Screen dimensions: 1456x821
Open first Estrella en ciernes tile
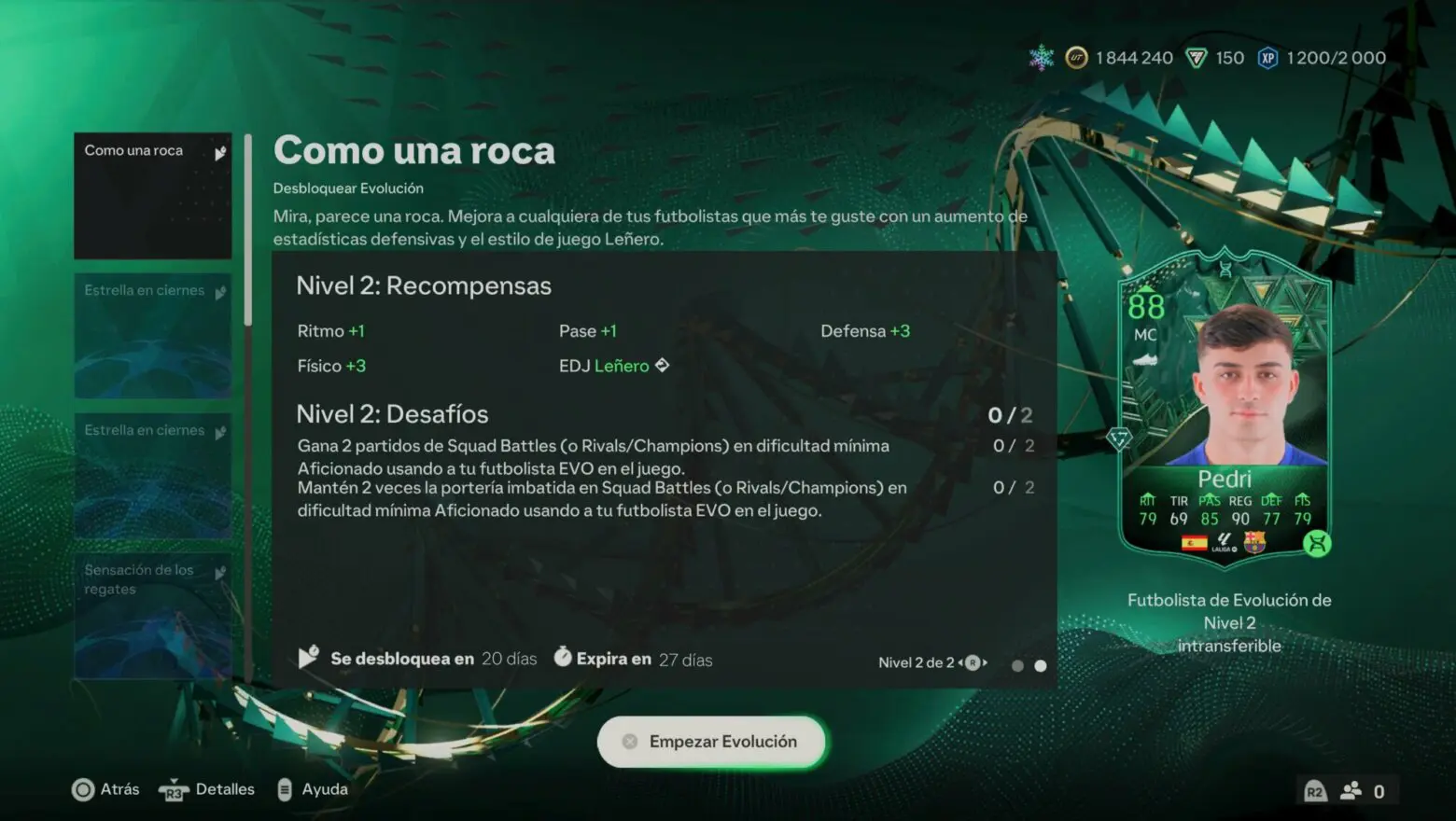pos(153,336)
